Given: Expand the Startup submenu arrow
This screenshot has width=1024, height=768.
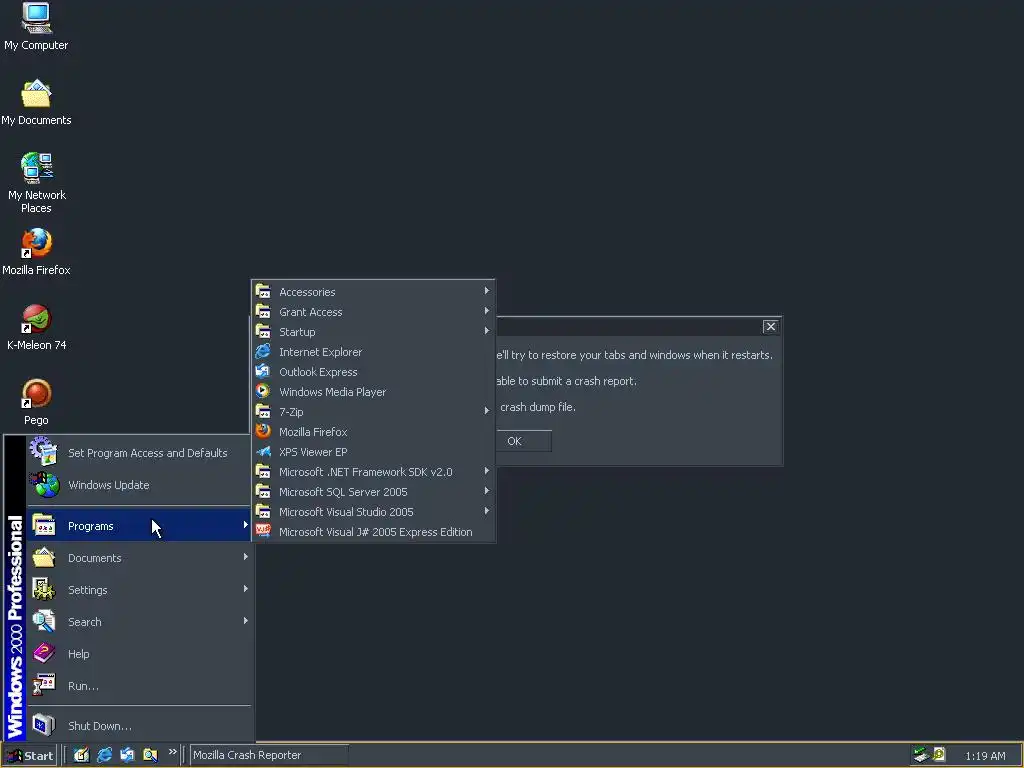Looking at the screenshot, I should pos(487,331).
